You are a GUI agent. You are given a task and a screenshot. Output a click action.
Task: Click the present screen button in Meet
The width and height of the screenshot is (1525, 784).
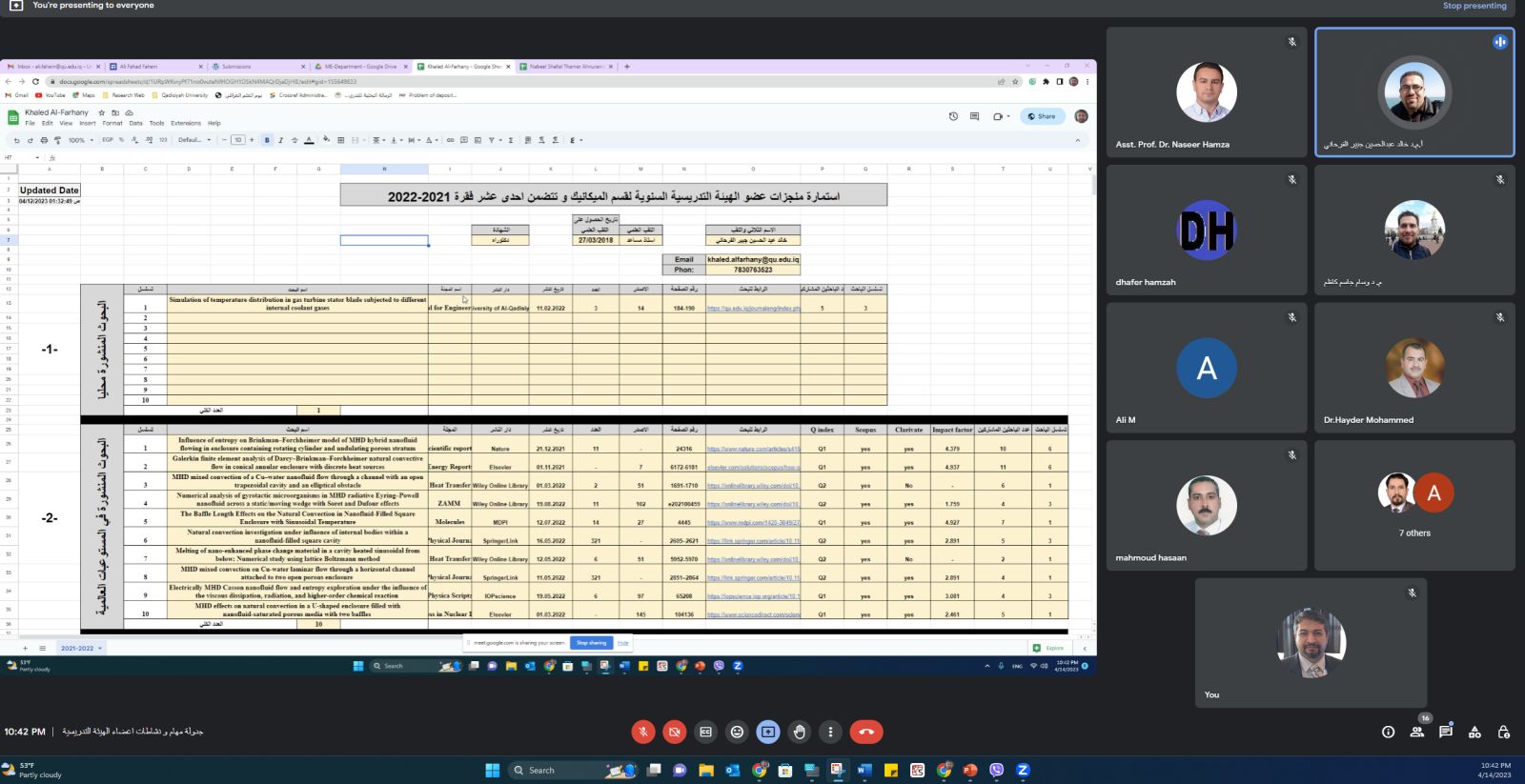pyautogui.click(x=768, y=732)
